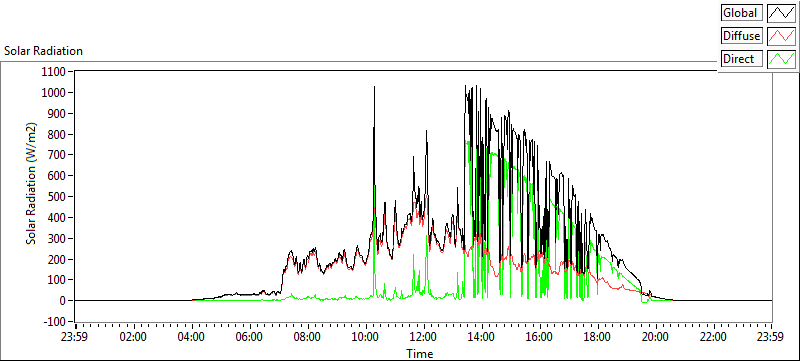The width and height of the screenshot is (800, 361).
Task: Click the 20:00 time axis label
Action: pos(656,337)
